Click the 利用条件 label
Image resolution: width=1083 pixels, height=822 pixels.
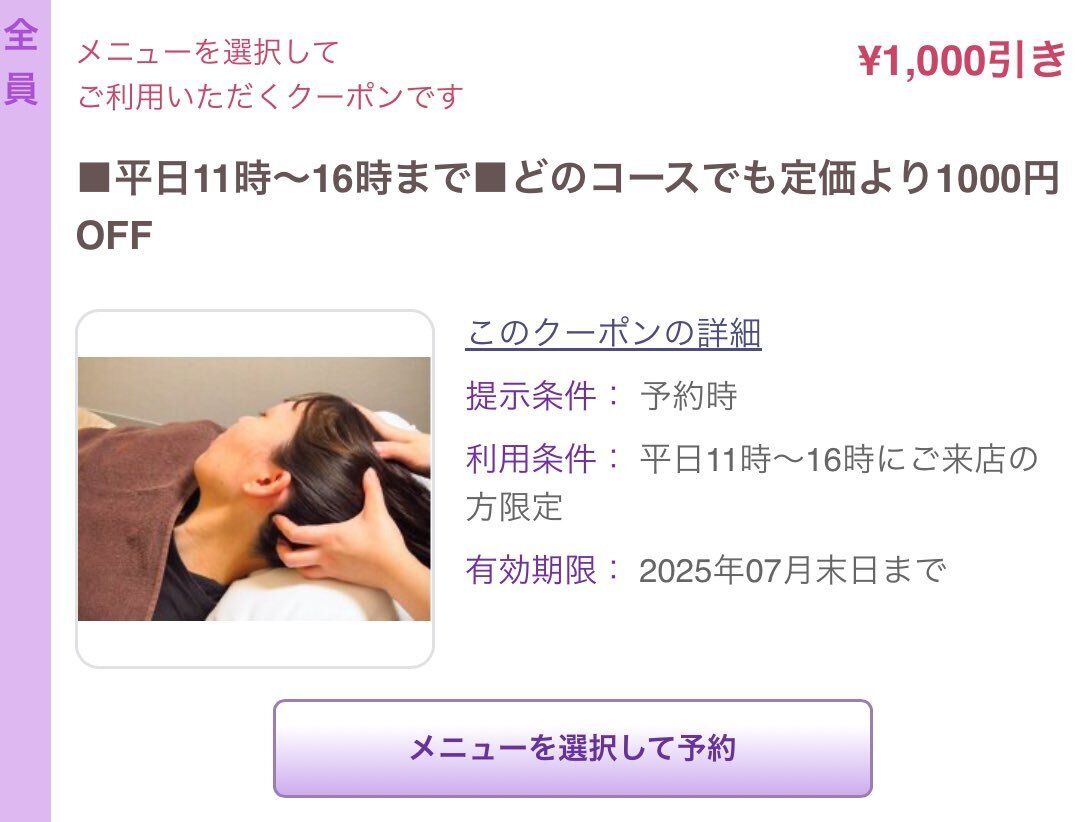(x=530, y=459)
